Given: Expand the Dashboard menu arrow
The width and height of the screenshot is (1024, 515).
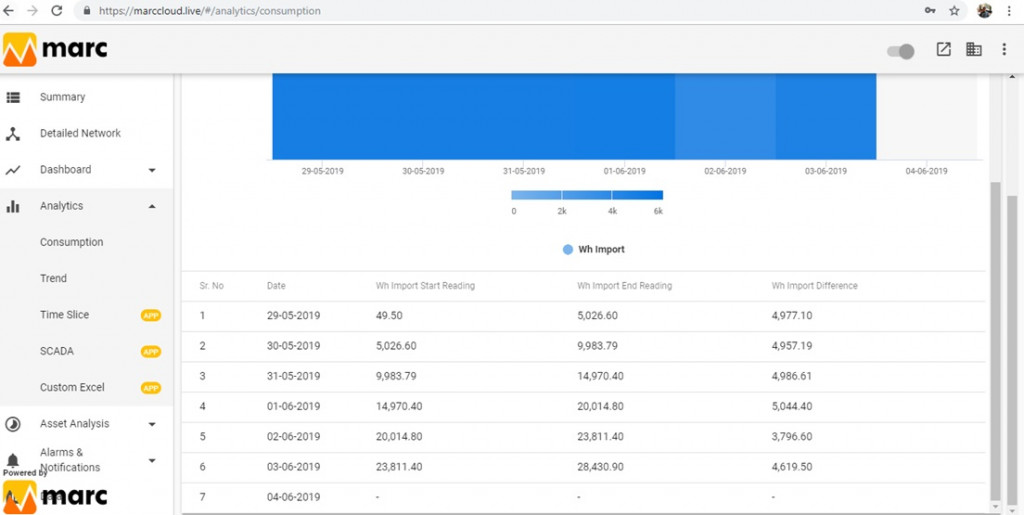Looking at the screenshot, I should (x=152, y=170).
